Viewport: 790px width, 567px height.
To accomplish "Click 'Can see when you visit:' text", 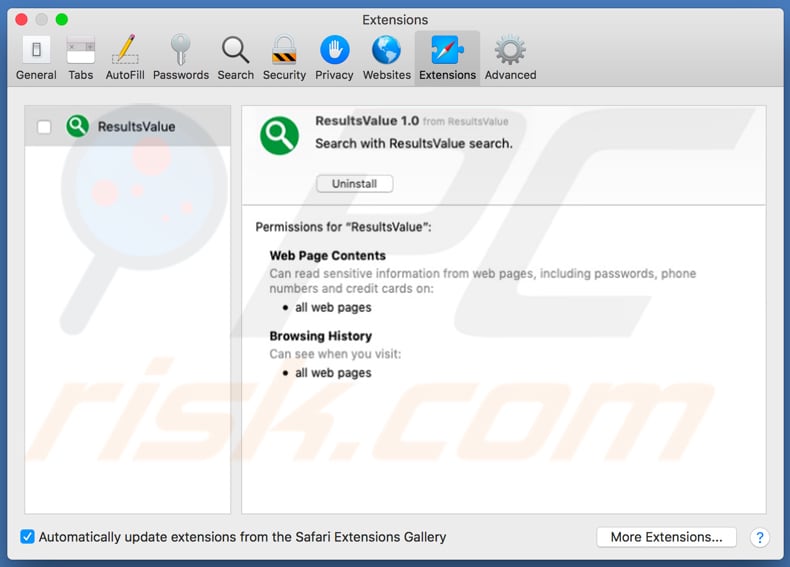I will (x=335, y=354).
